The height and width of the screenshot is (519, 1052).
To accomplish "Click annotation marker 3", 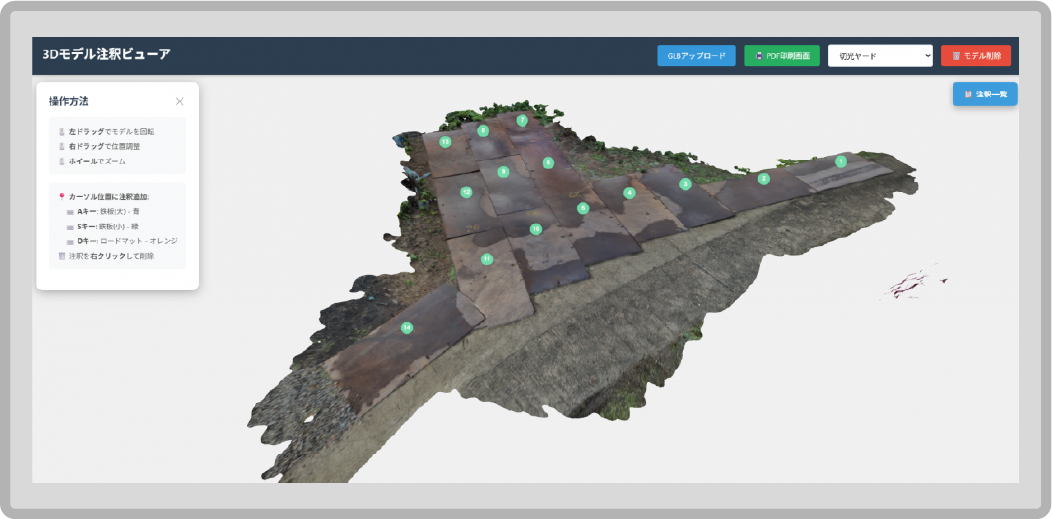I will tap(685, 184).
